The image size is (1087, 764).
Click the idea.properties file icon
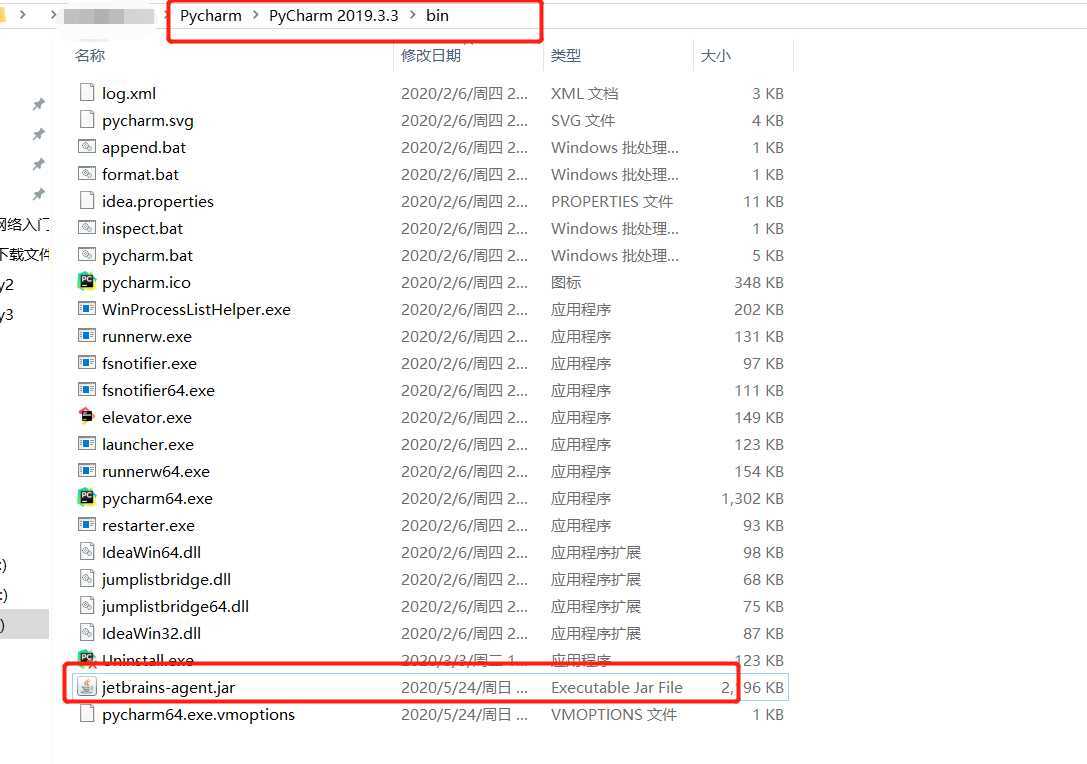coord(87,201)
